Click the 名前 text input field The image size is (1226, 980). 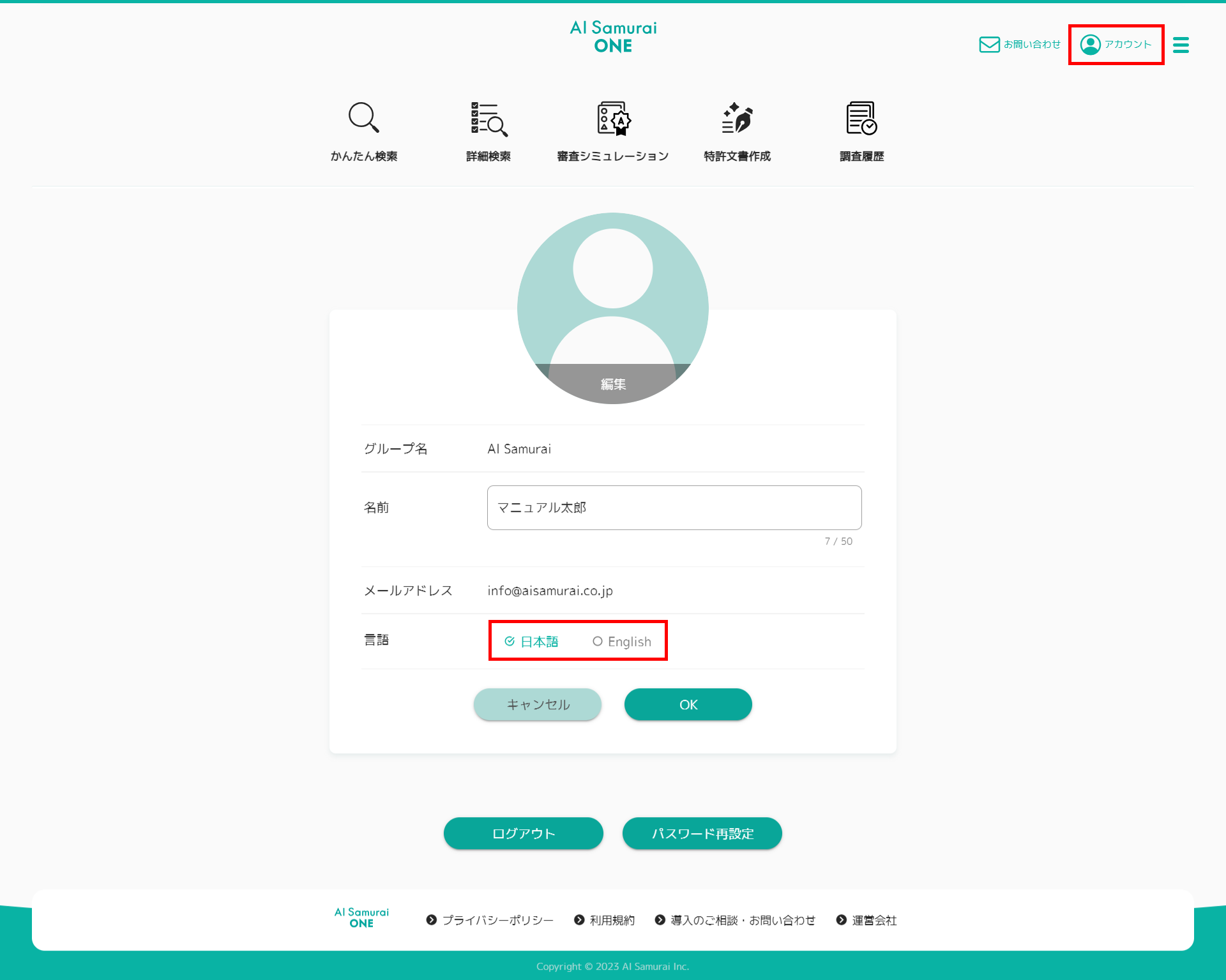[x=674, y=508]
